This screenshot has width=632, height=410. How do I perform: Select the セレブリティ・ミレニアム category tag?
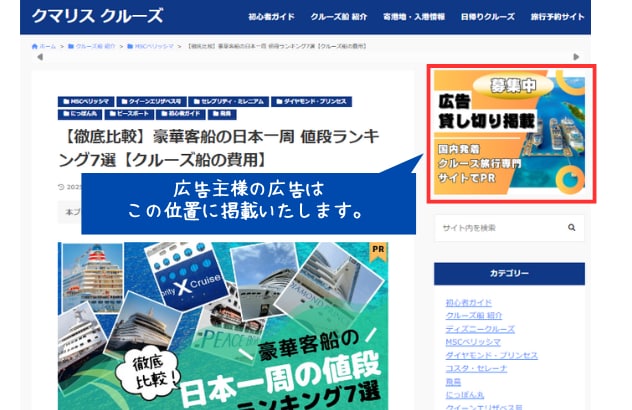pyautogui.click(x=229, y=102)
